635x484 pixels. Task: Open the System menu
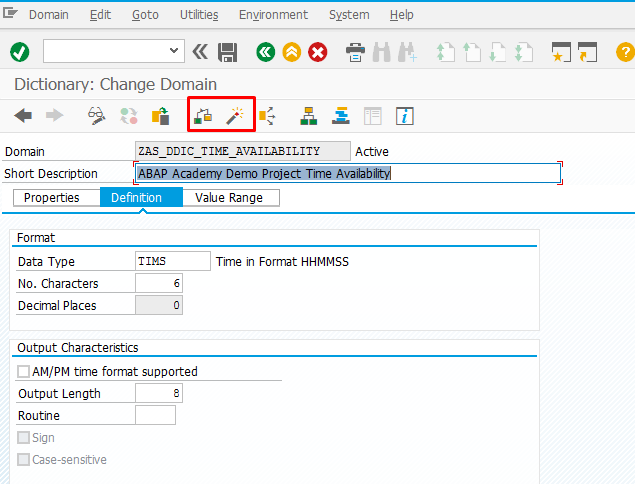(349, 15)
